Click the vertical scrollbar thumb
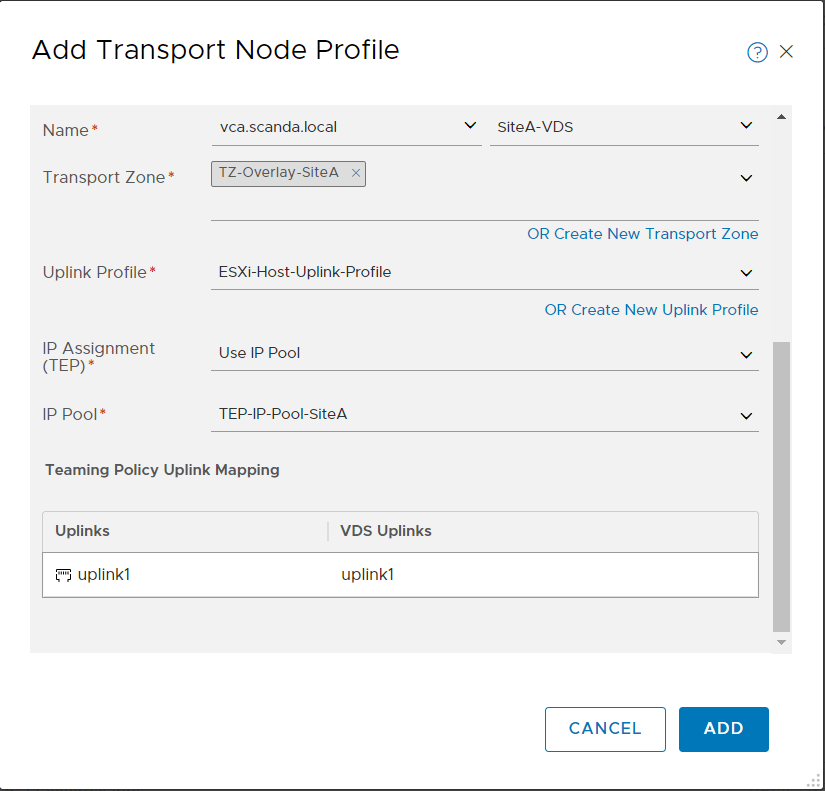This screenshot has width=825, height=791. 781,487
